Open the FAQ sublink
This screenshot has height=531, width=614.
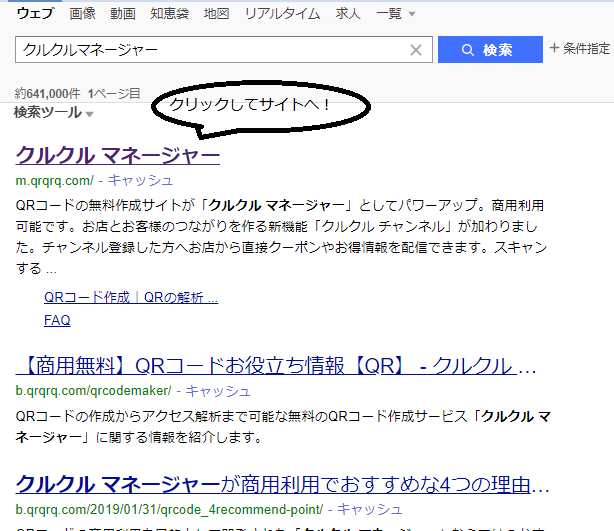click(57, 320)
